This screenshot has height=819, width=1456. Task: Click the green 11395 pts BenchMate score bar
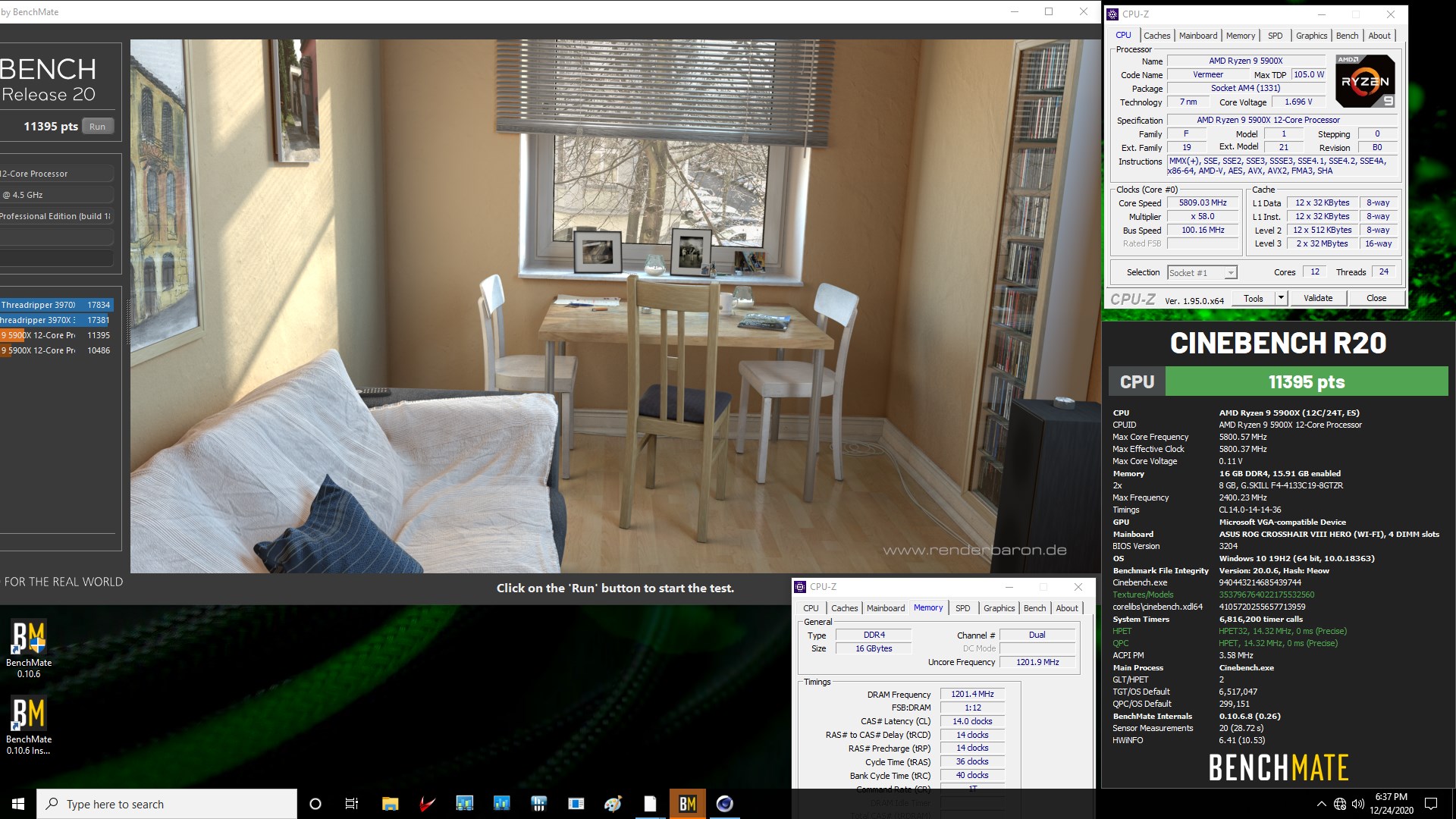click(1306, 381)
